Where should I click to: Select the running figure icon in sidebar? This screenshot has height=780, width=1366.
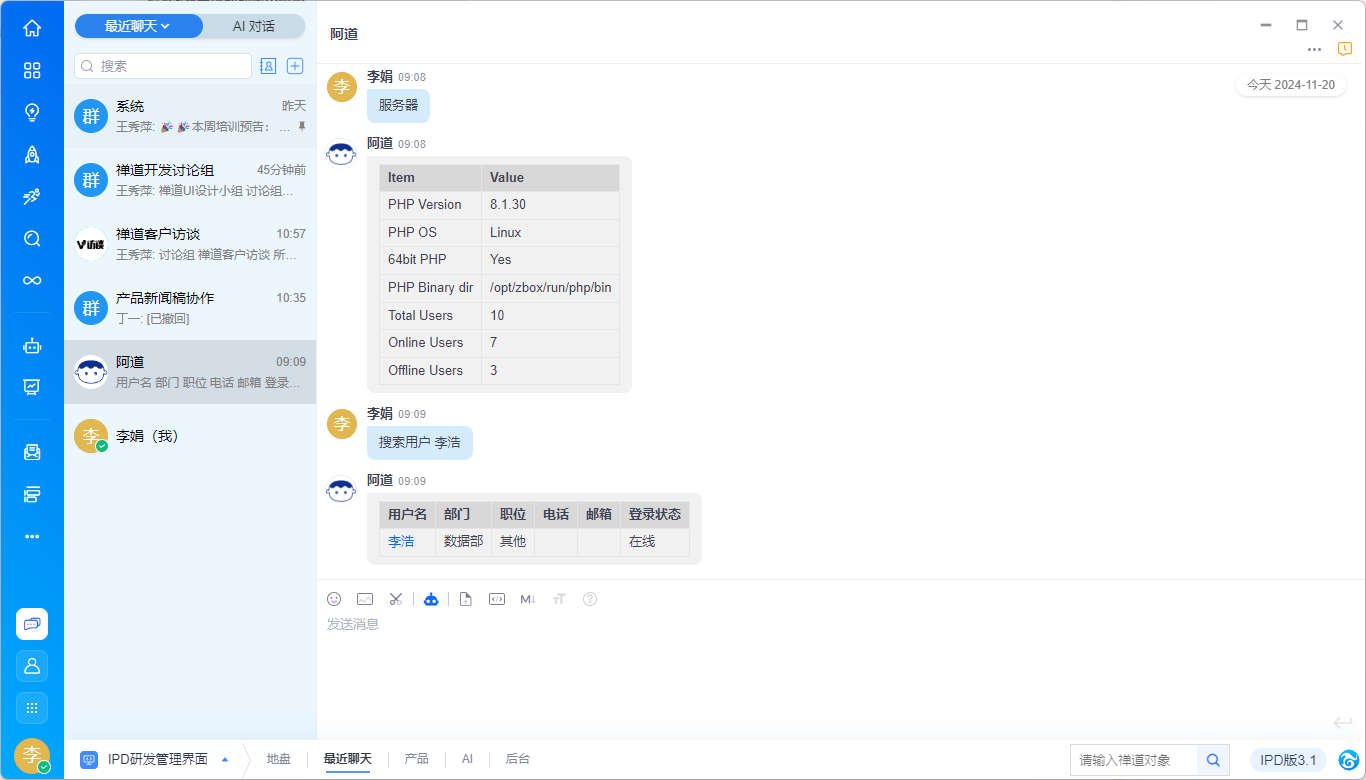32,196
